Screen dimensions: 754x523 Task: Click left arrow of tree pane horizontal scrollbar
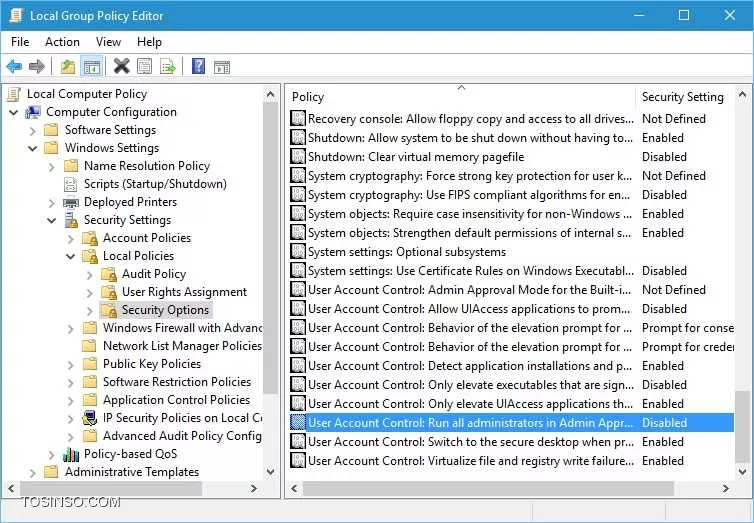click(x=10, y=489)
